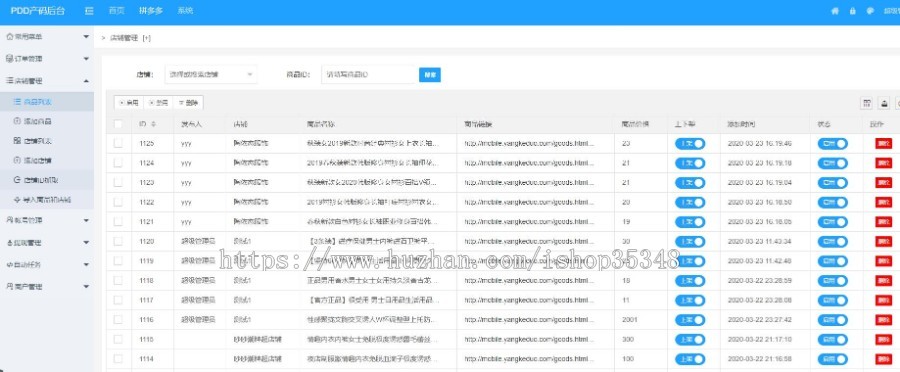The image size is (900, 372).
Task: Click the red delete button for row 1118
Action: coord(883,281)
